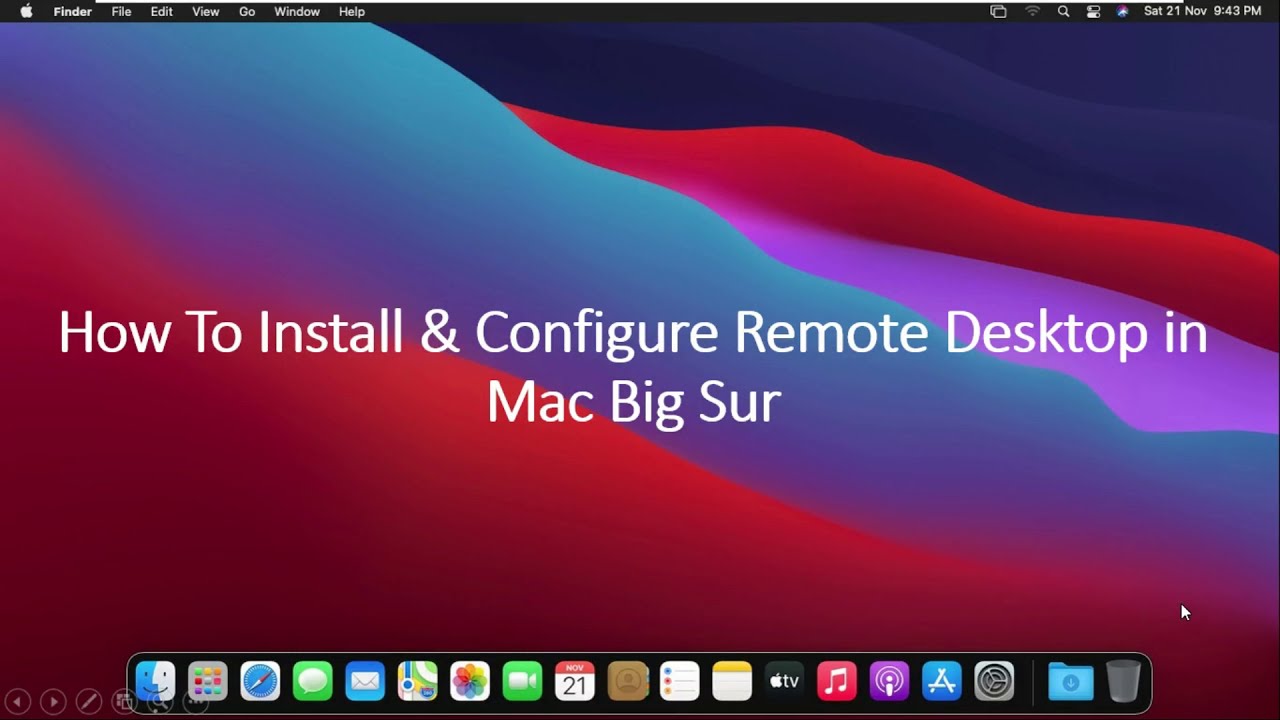The height and width of the screenshot is (720, 1280).
Task: Open System Preferences in the Dock
Action: (x=994, y=682)
